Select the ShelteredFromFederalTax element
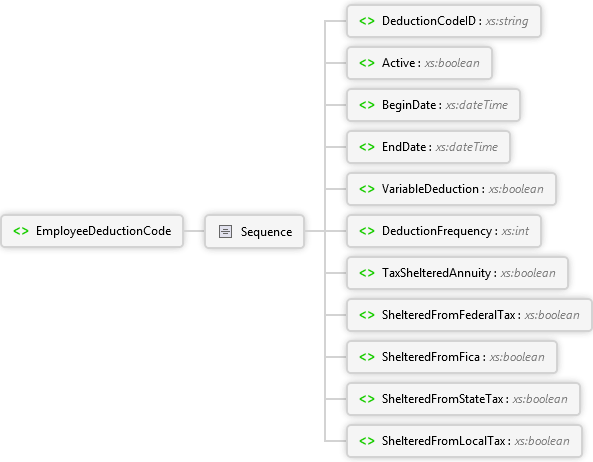This screenshot has width=593, height=462. 469,315
